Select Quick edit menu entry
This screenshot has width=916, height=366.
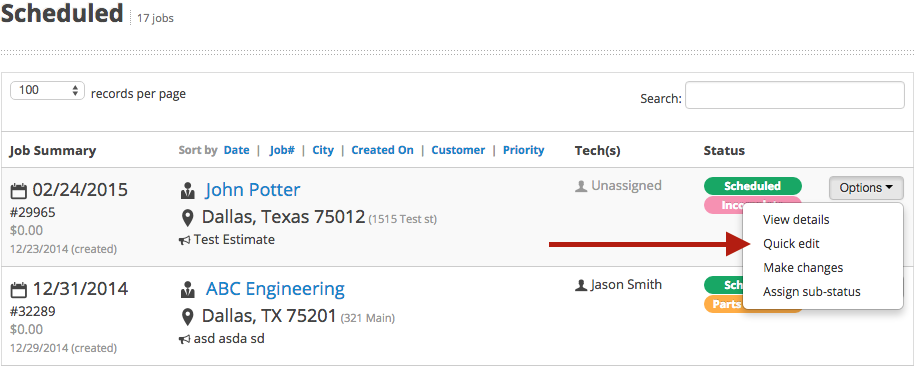pos(791,244)
